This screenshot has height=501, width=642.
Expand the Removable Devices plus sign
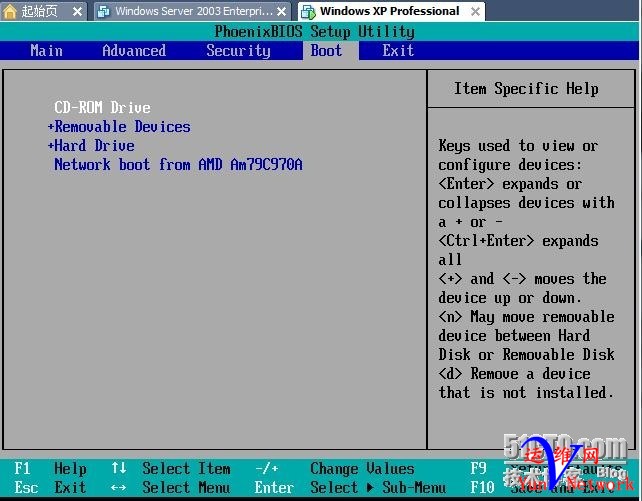51,126
